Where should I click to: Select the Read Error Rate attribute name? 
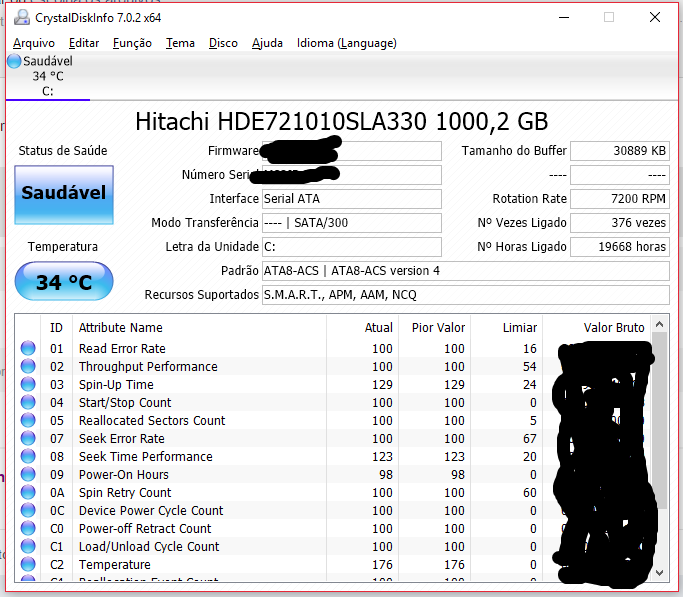pos(122,349)
